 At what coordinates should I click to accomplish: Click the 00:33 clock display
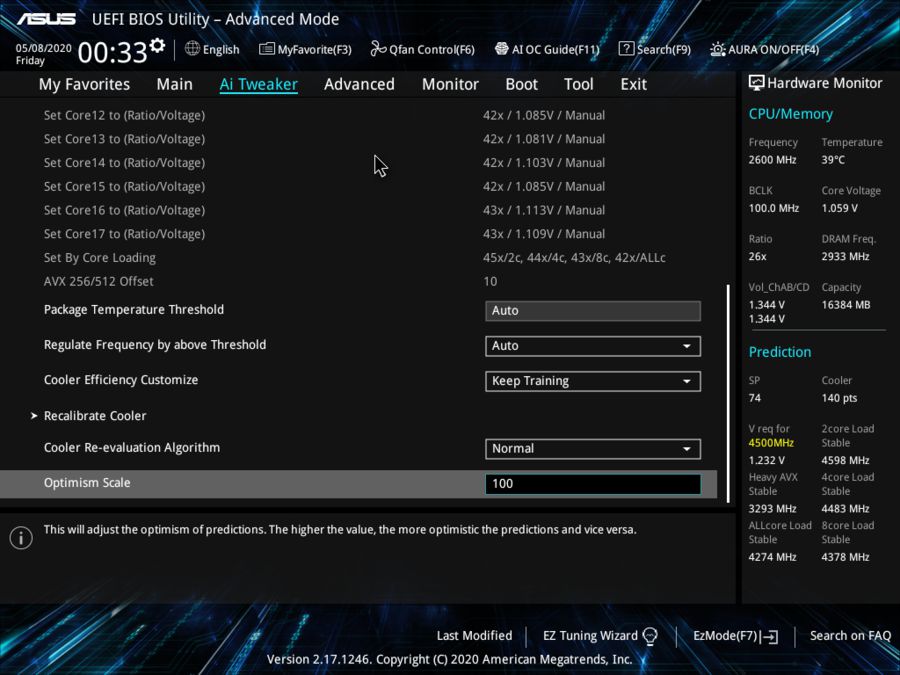click(x=112, y=53)
